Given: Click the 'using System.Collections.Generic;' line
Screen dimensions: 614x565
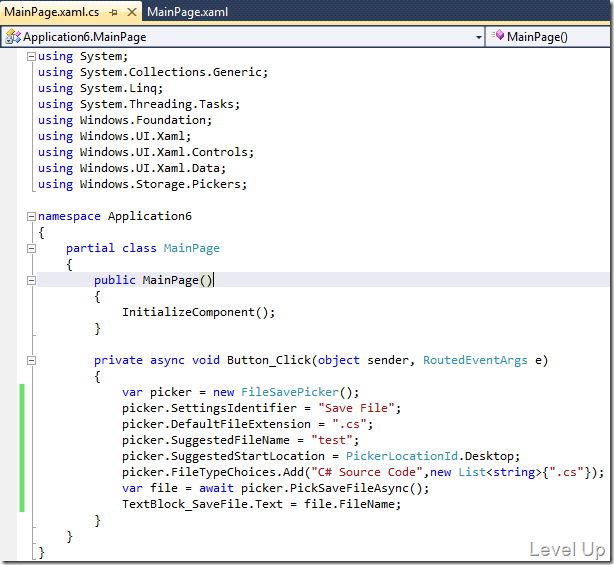Looking at the screenshot, I should [x=153, y=72].
